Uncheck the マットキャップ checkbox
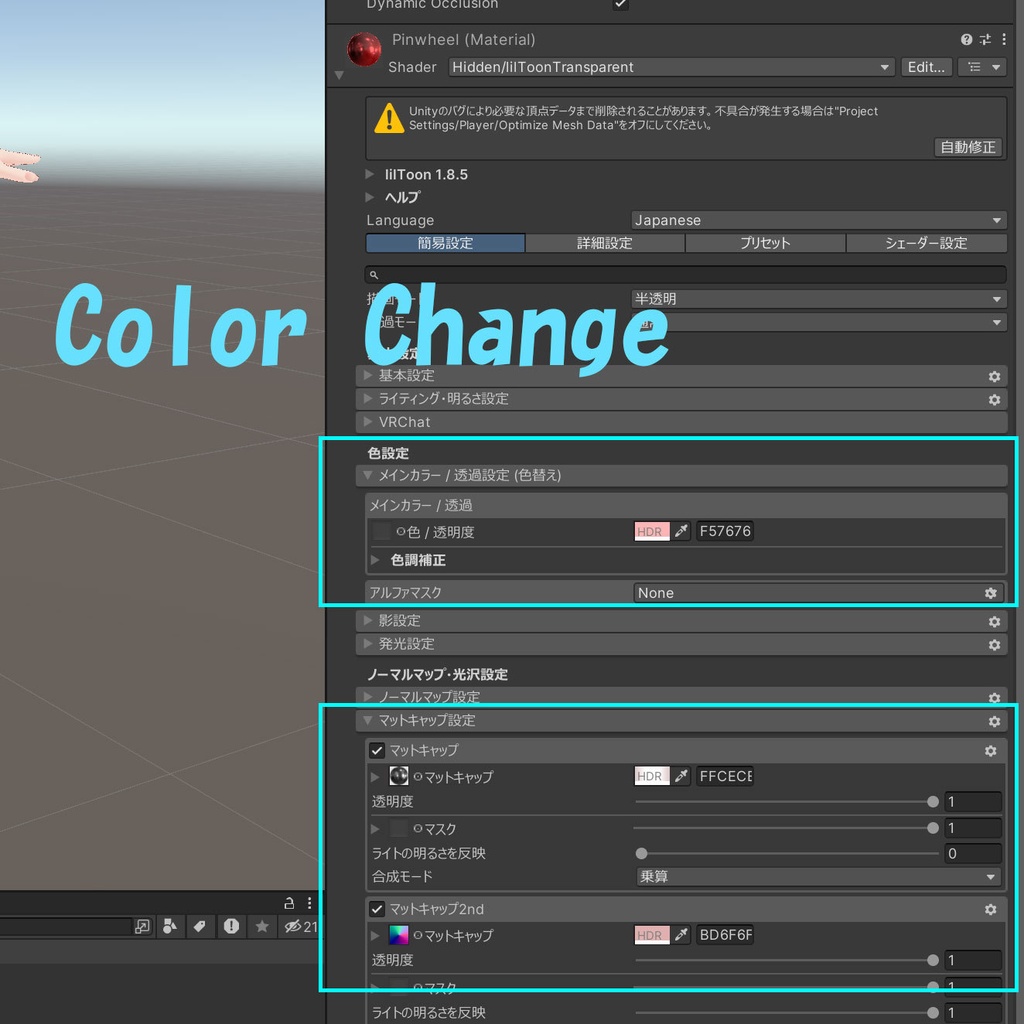 coord(377,750)
